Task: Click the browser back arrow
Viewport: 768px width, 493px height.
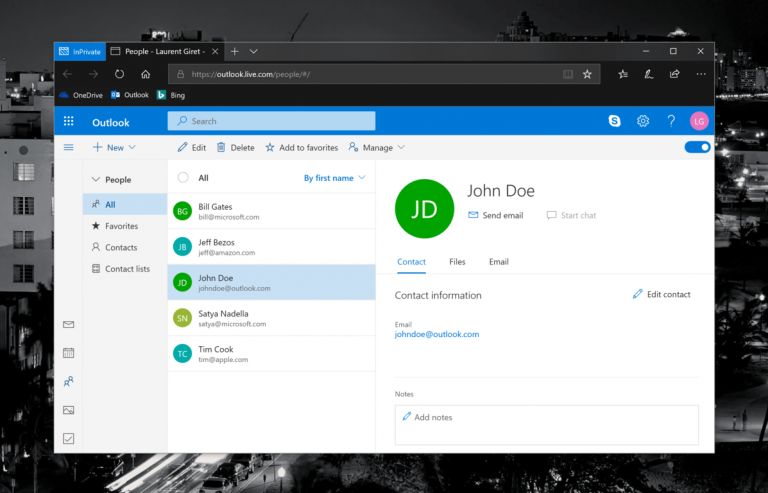Action: [68, 74]
